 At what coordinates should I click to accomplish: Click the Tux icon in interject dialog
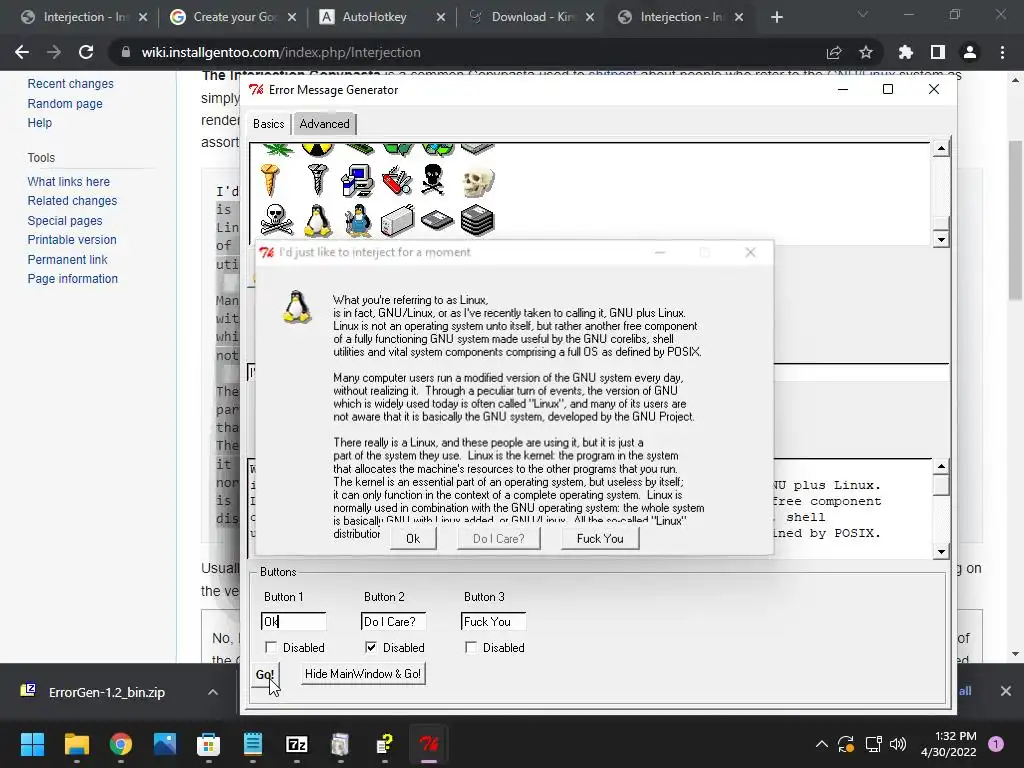pos(296,307)
